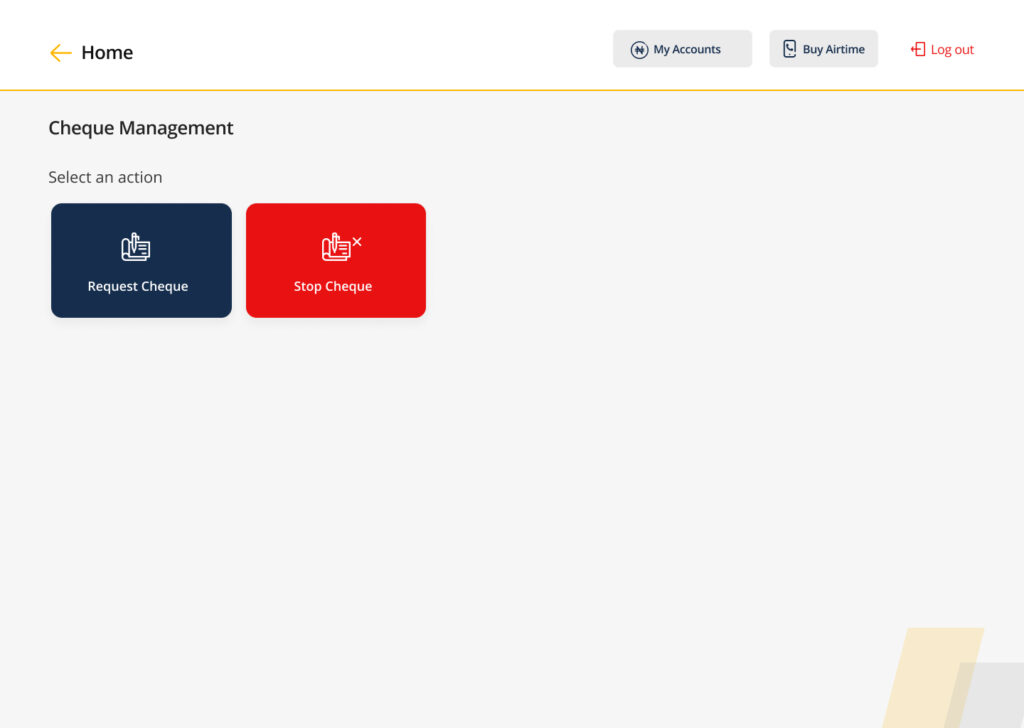Image resolution: width=1024 pixels, height=728 pixels.
Task: Click the phone icon in Buy Airtime
Action: pyautogui.click(x=790, y=49)
